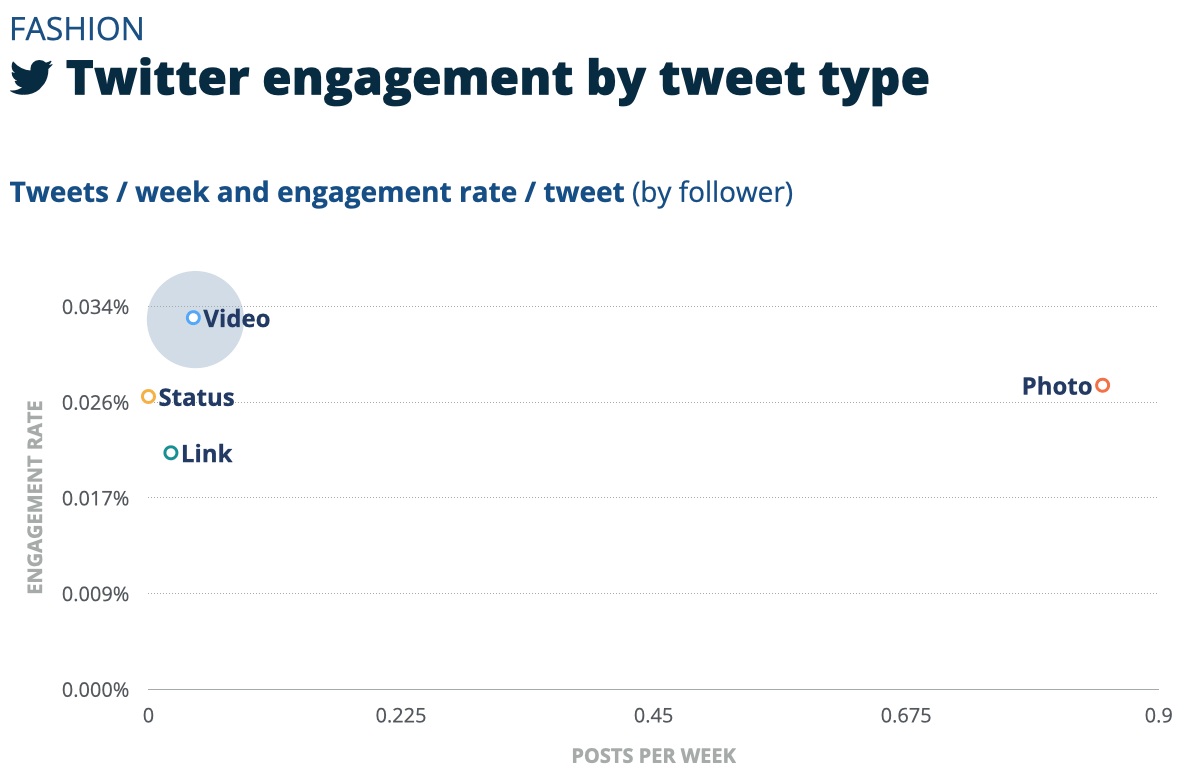
Task: Click the FASHION category heading
Action: click(77, 28)
